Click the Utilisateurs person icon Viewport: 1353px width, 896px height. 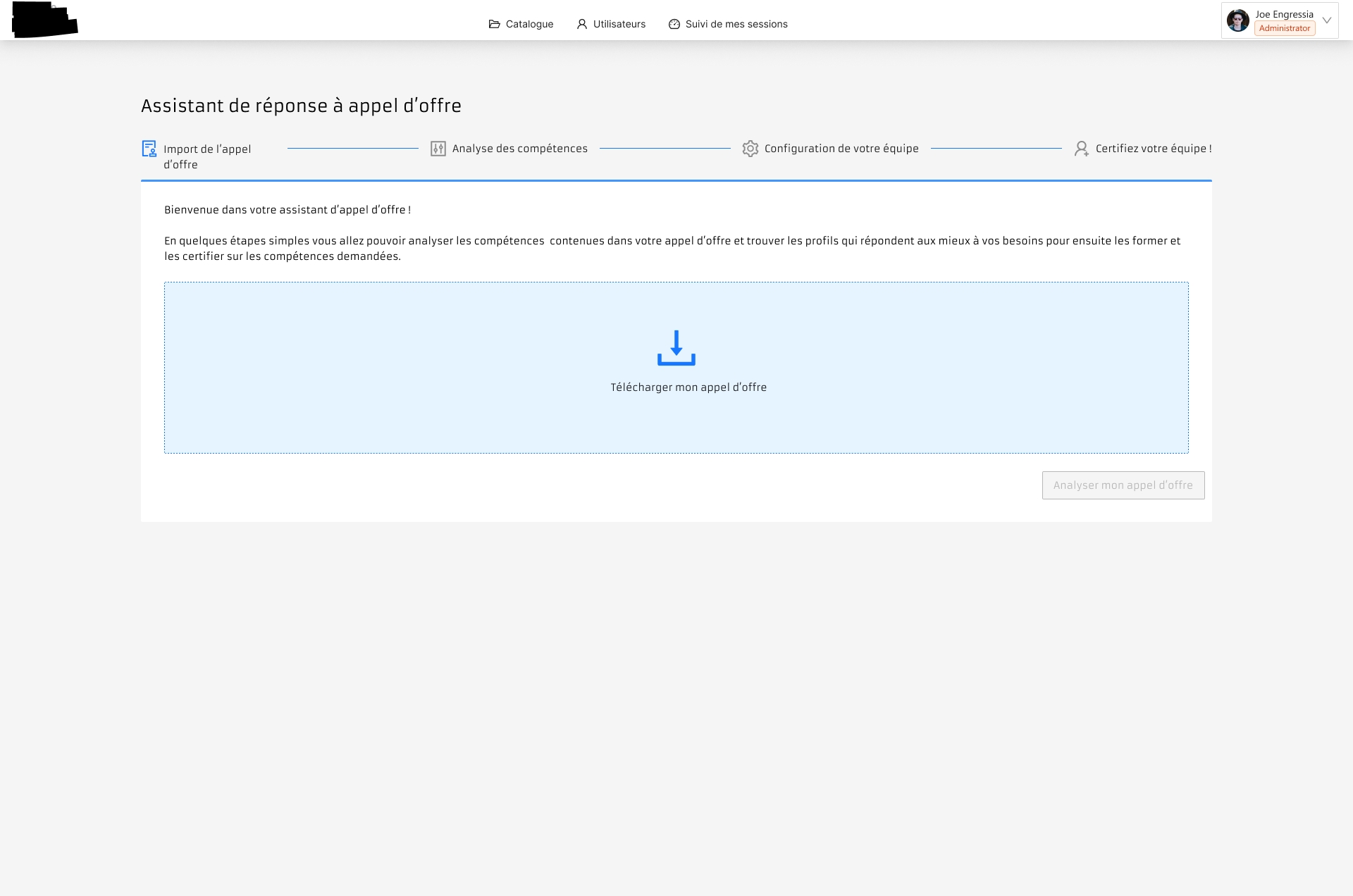tap(582, 24)
